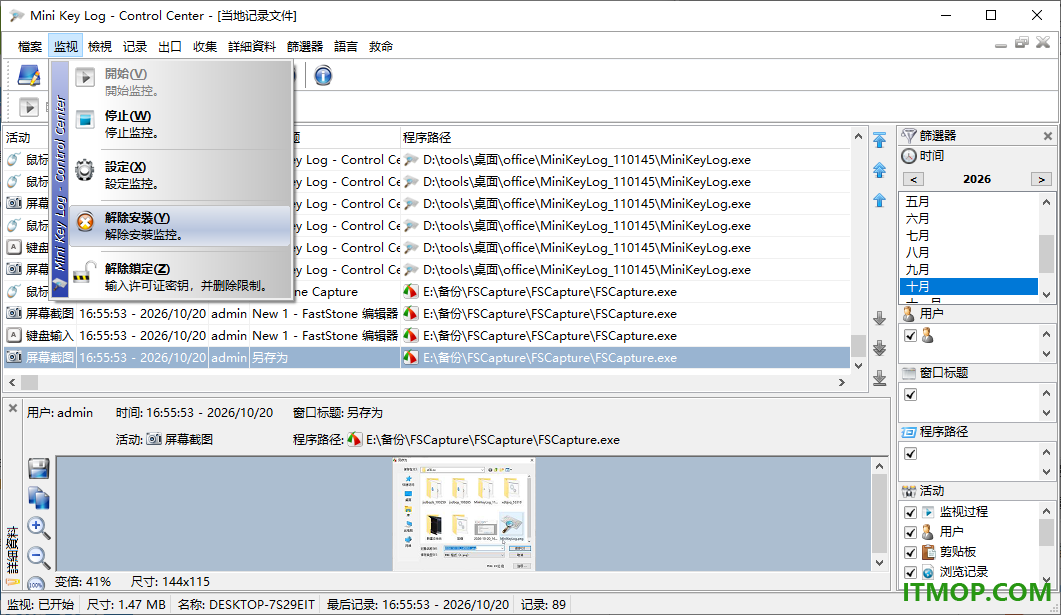Zoom in on the screenshot preview
The image size is (1061, 615).
[x=39, y=528]
